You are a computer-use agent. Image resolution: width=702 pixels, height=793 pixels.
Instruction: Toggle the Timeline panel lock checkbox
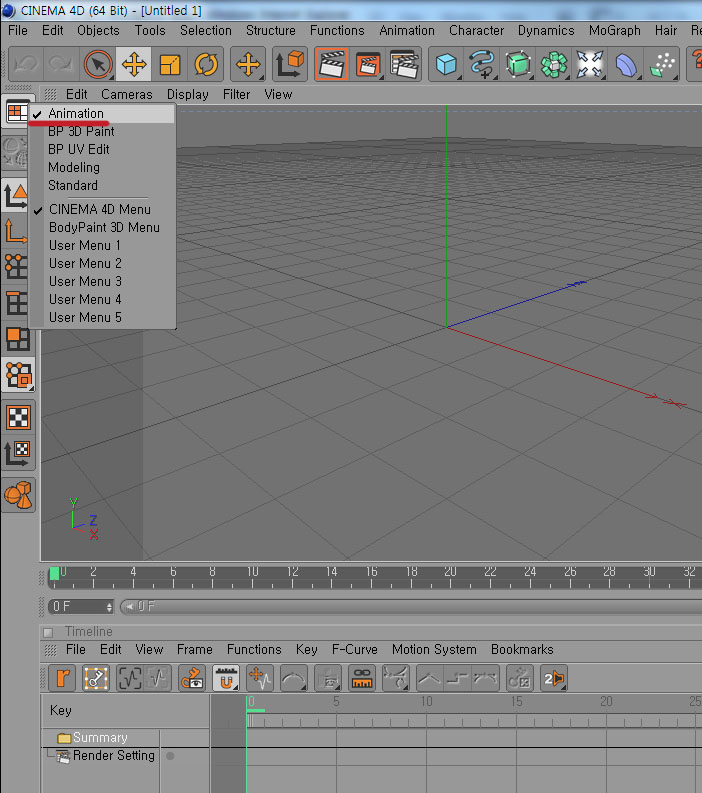48,632
